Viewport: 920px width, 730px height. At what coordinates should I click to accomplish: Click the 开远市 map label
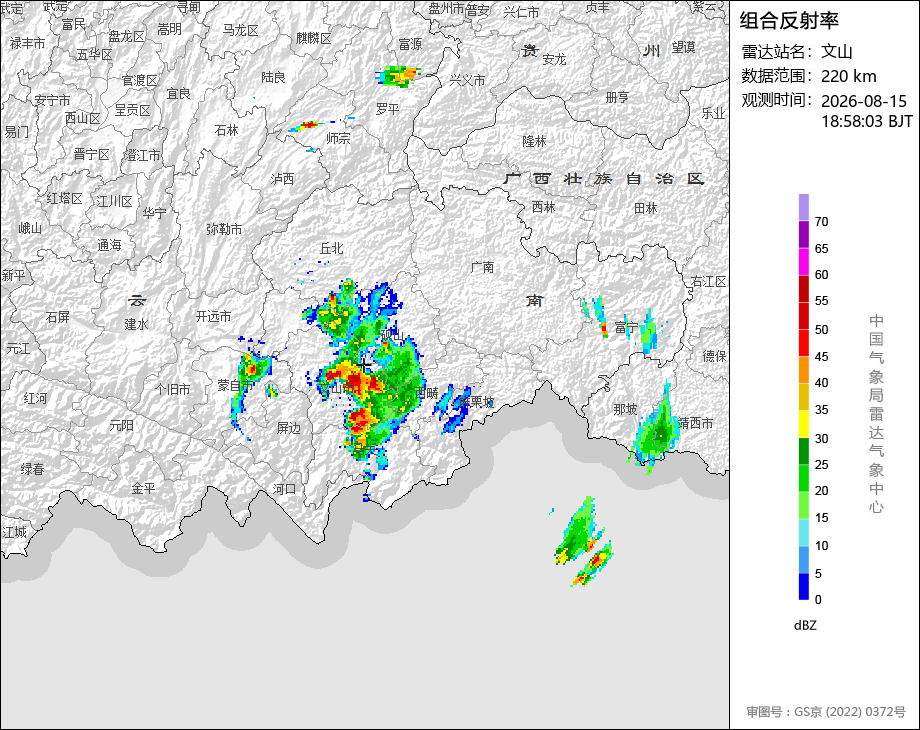coord(214,317)
